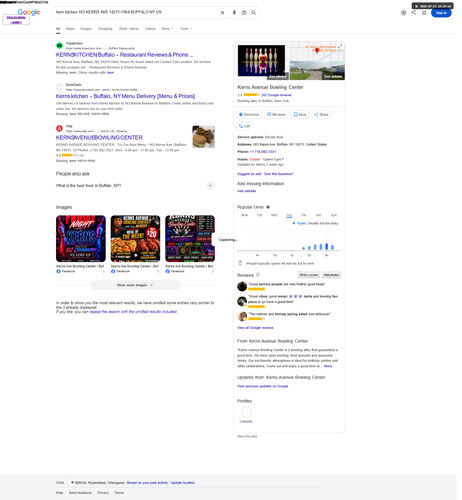Screen dimensions: 462x500
Task: Open the Tripadvisor Kerns Kitchen Buffalo result
Action: click(124, 55)
